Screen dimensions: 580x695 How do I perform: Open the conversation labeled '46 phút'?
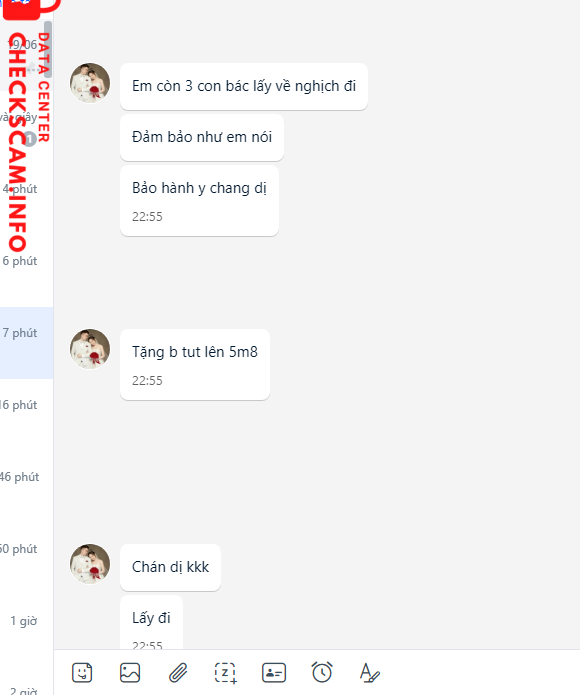(x=27, y=487)
